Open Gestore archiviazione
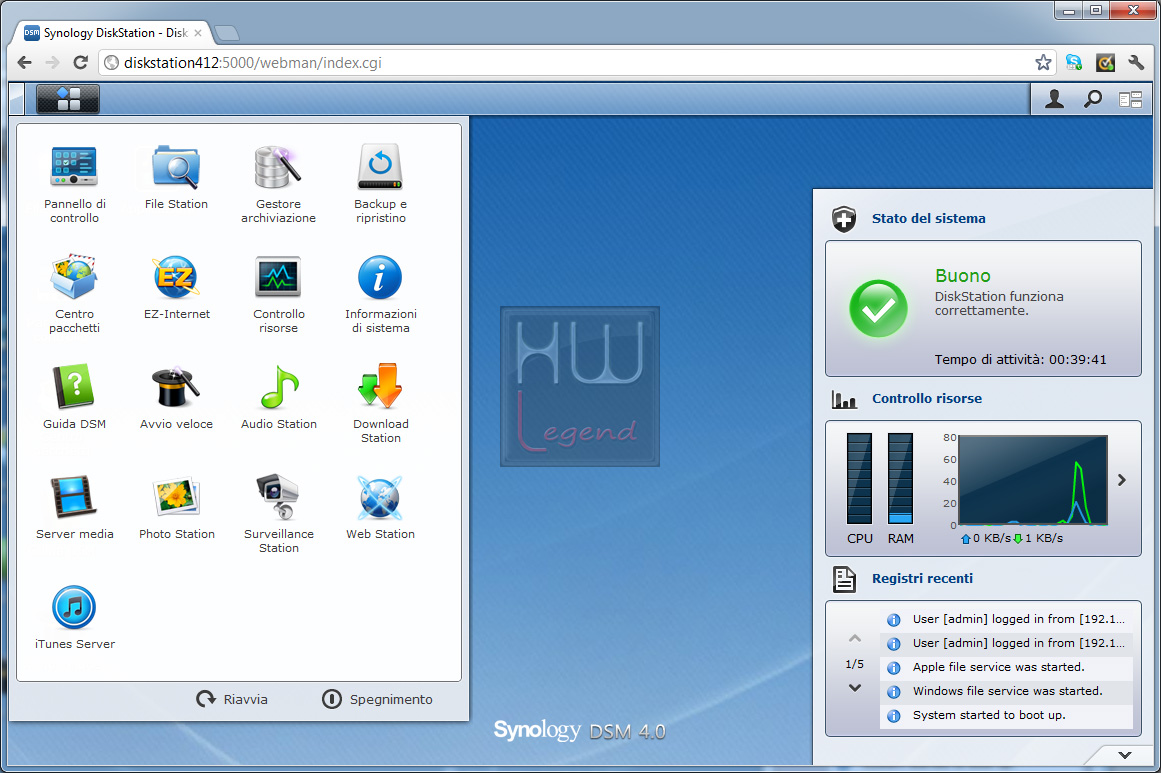Viewport: 1161px width, 773px height. point(278,183)
